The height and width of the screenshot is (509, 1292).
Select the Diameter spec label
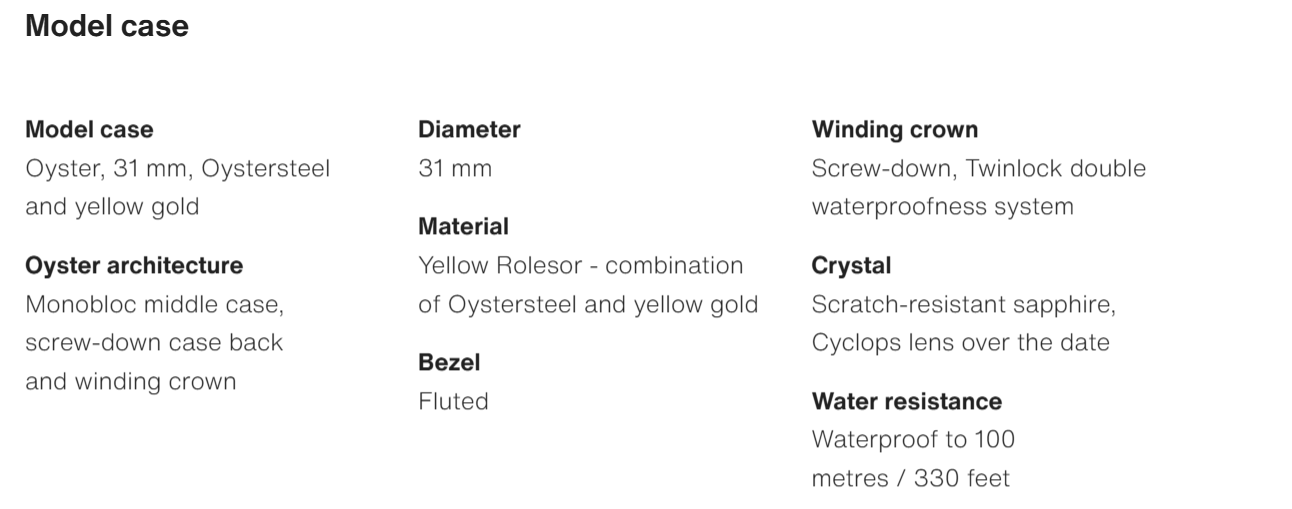[x=469, y=129]
